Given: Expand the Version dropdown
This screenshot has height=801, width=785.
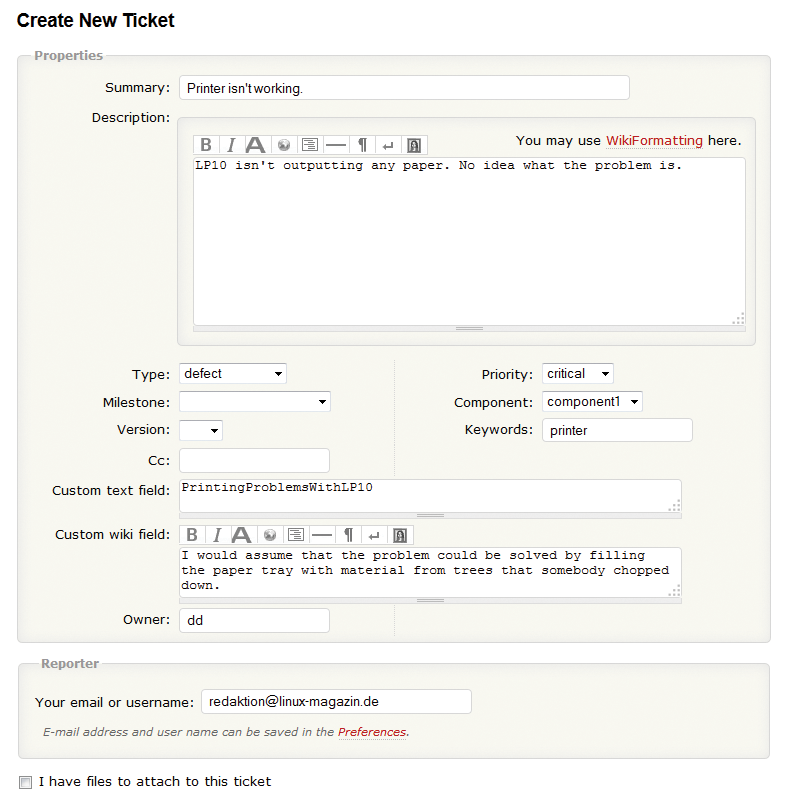Looking at the screenshot, I should pos(200,430).
